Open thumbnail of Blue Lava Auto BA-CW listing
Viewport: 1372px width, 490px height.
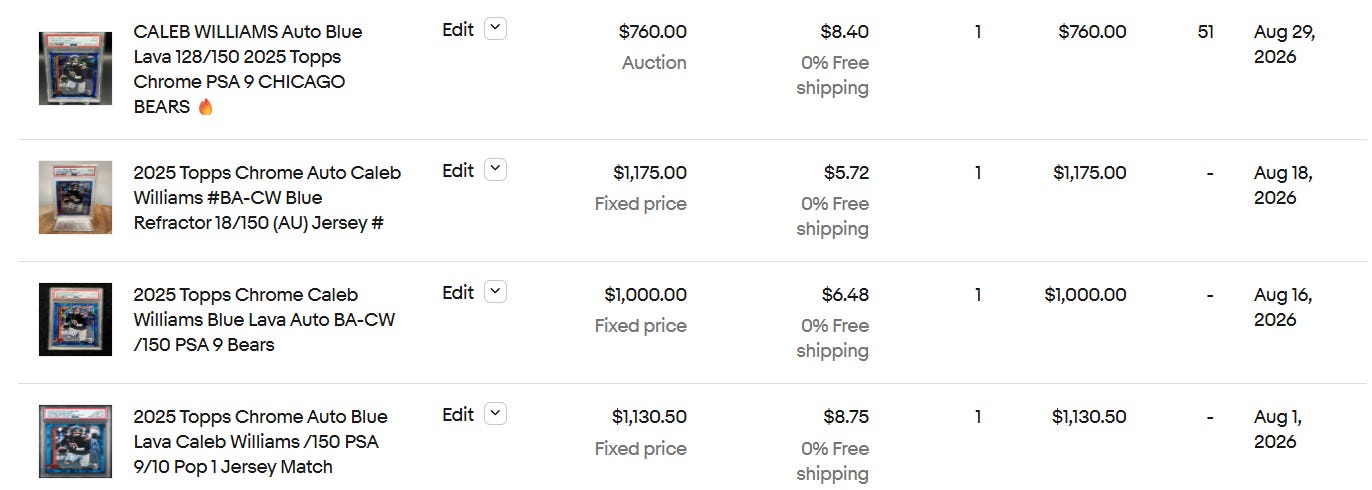pyautogui.click(x=75, y=319)
